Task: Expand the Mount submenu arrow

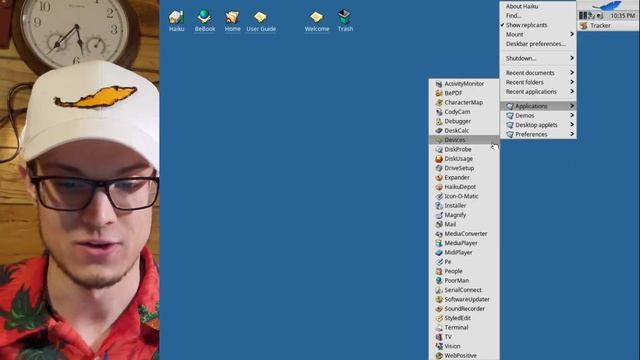Action: point(572,34)
